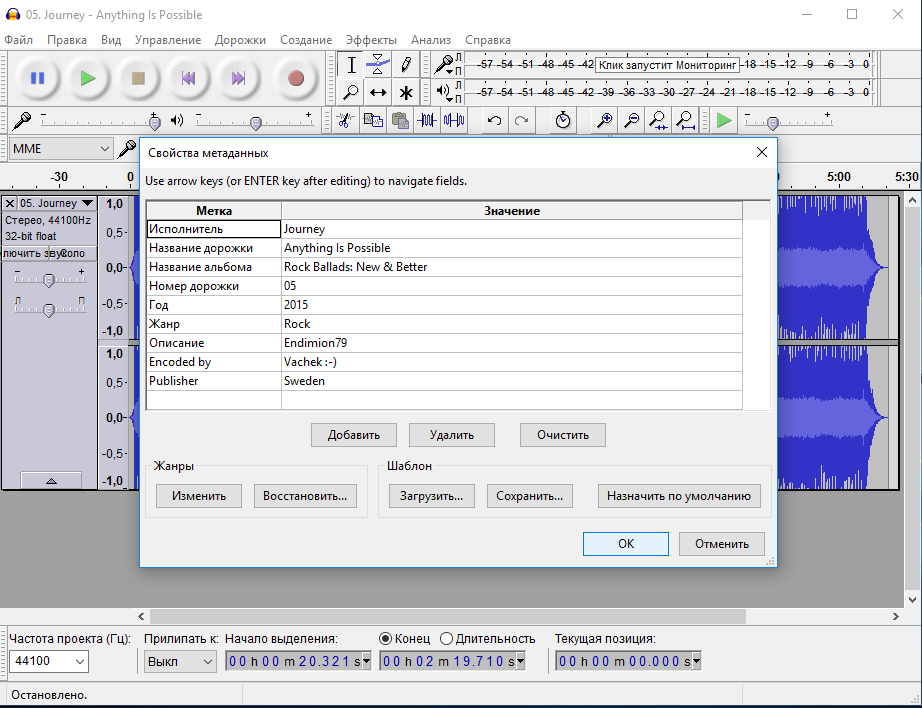The height and width of the screenshot is (708, 922).
Task: Click the Trim audio icon
Action: pyautogui.click(x=428, y=121)
